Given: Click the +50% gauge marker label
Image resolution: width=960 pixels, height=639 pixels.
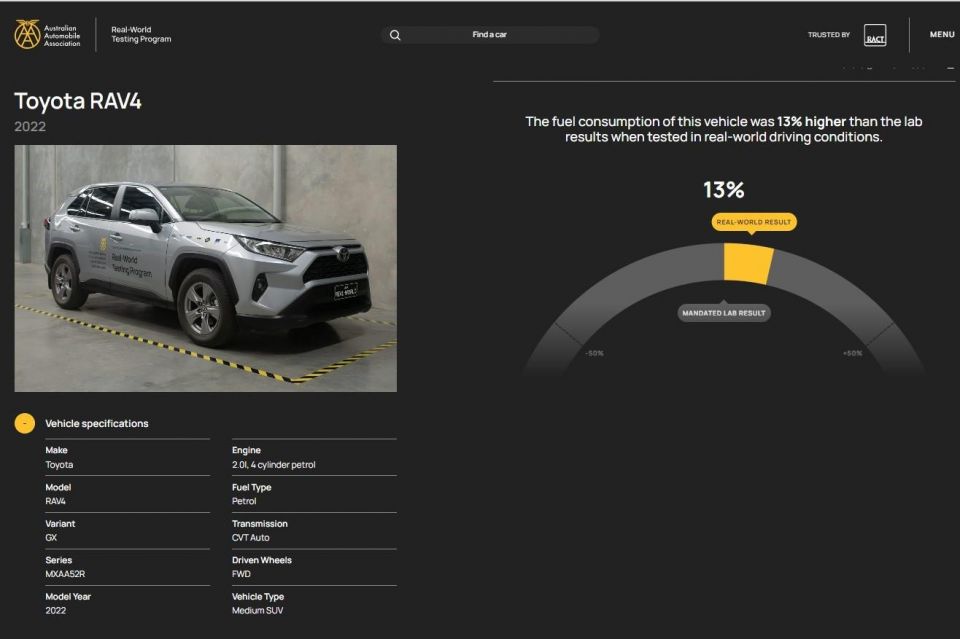Looking at the screenshot, I should point(852,353).
